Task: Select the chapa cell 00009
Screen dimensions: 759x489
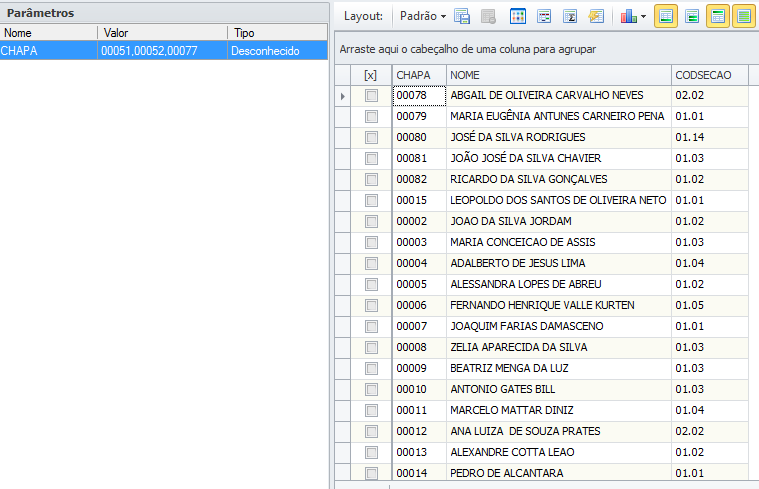Action: [x=419, y=368]
